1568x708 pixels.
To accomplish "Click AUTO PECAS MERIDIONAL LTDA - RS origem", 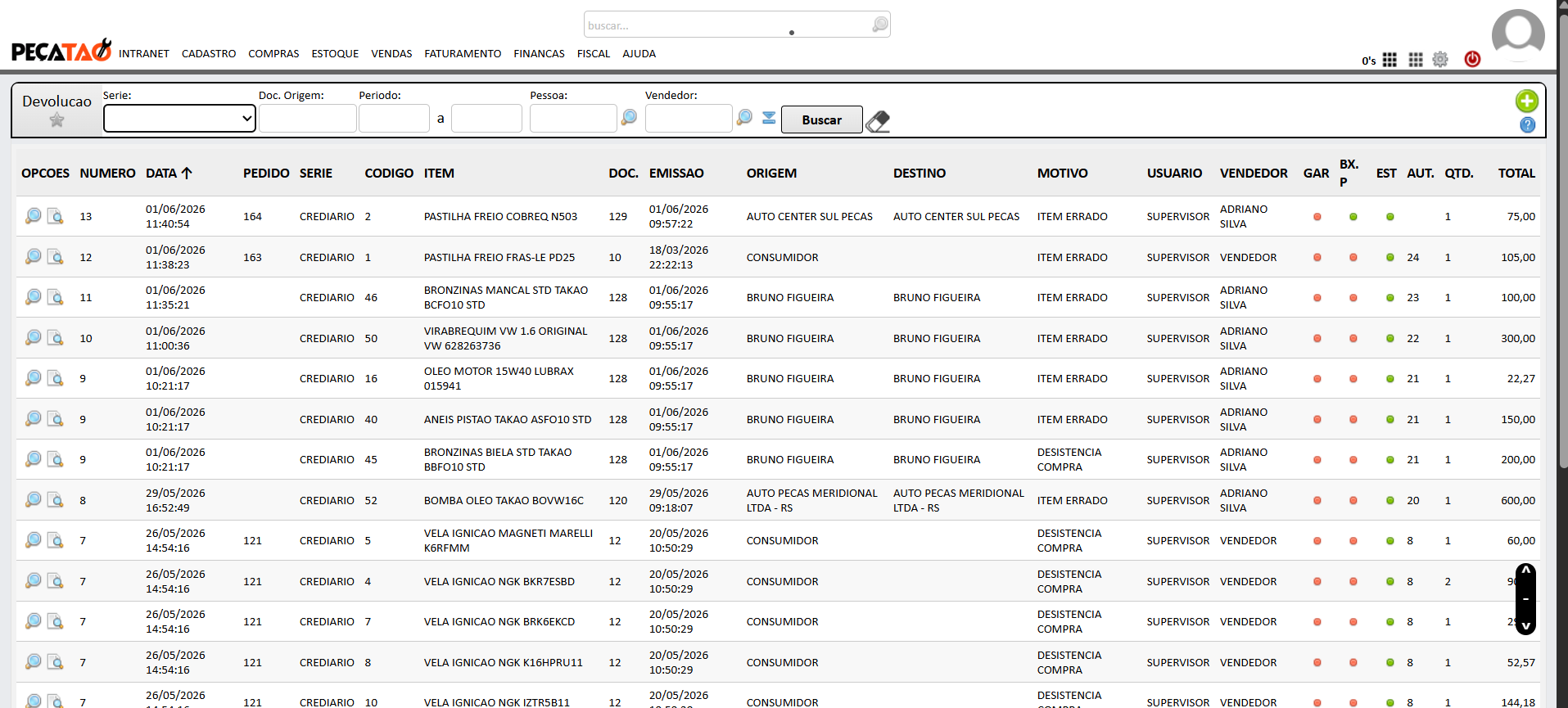I will click(x=811, y=500).
